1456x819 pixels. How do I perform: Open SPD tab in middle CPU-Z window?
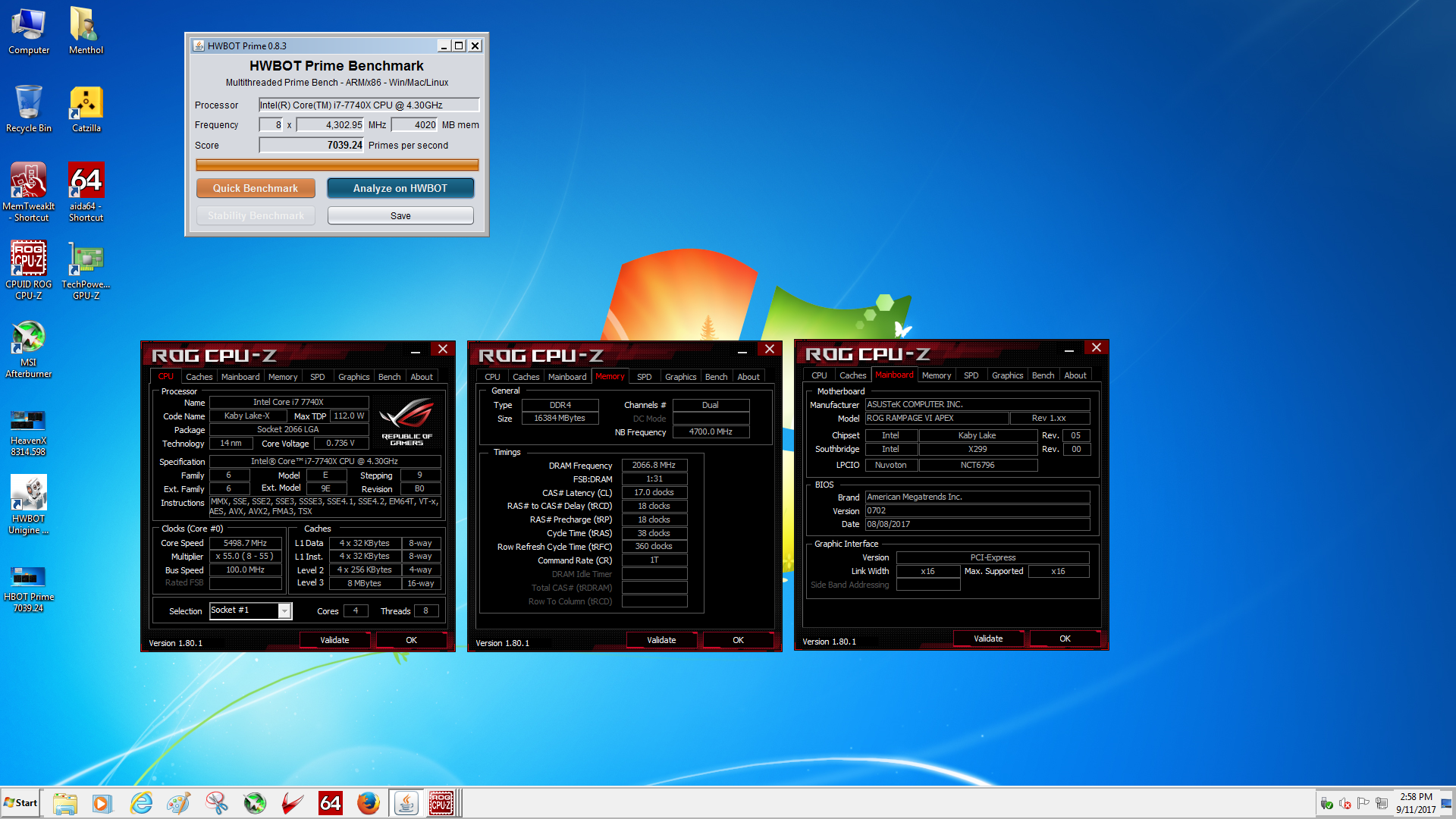[x=645, y=377]
